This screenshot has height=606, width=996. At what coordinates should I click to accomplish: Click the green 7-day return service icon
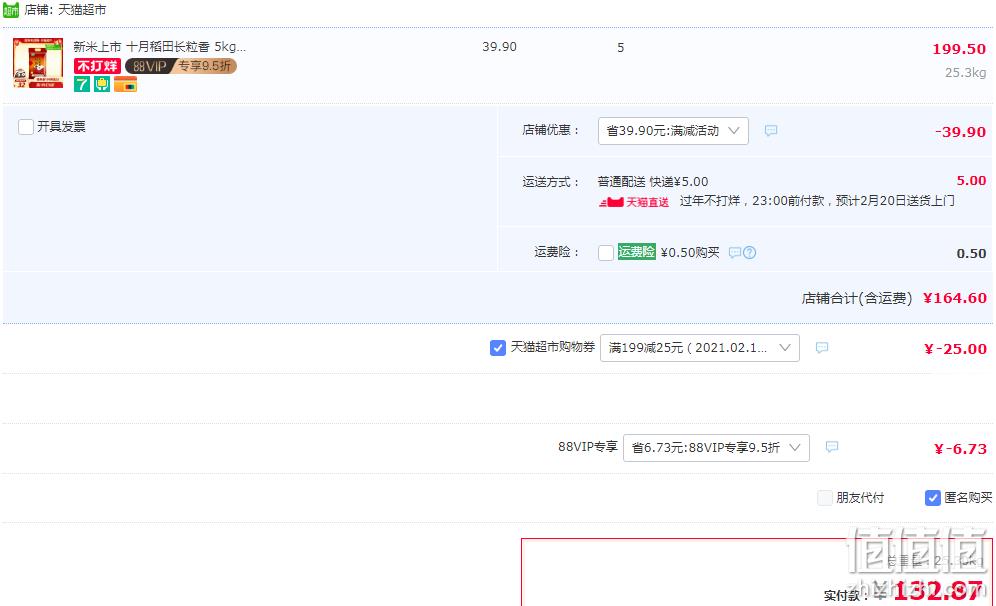tap(82, 84)
